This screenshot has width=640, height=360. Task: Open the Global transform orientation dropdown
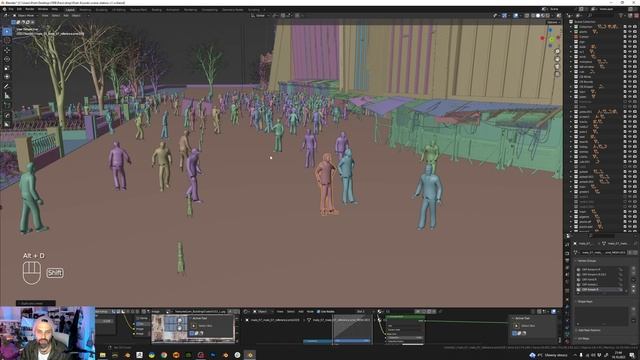point(260,16)
